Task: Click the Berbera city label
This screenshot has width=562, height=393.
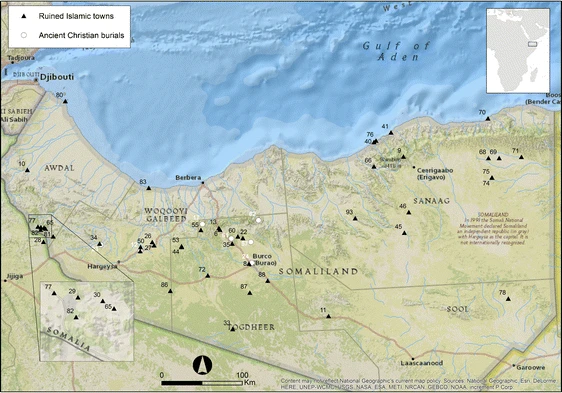Action: click(x=188, y=177)
